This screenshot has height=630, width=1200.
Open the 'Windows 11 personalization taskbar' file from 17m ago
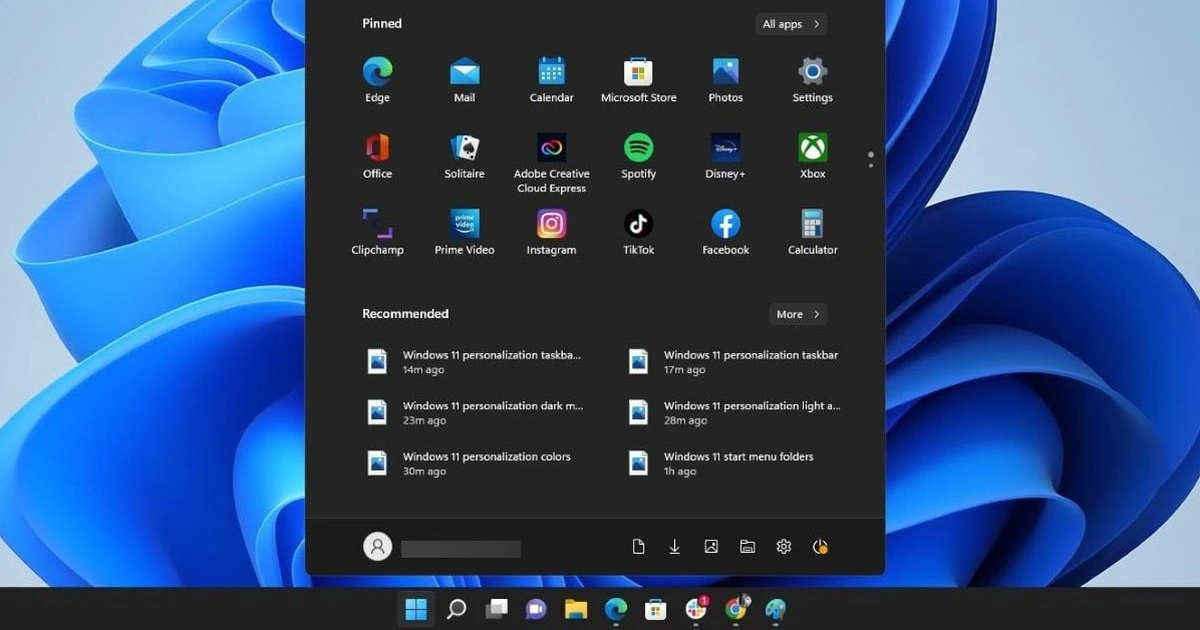point(735,362)
